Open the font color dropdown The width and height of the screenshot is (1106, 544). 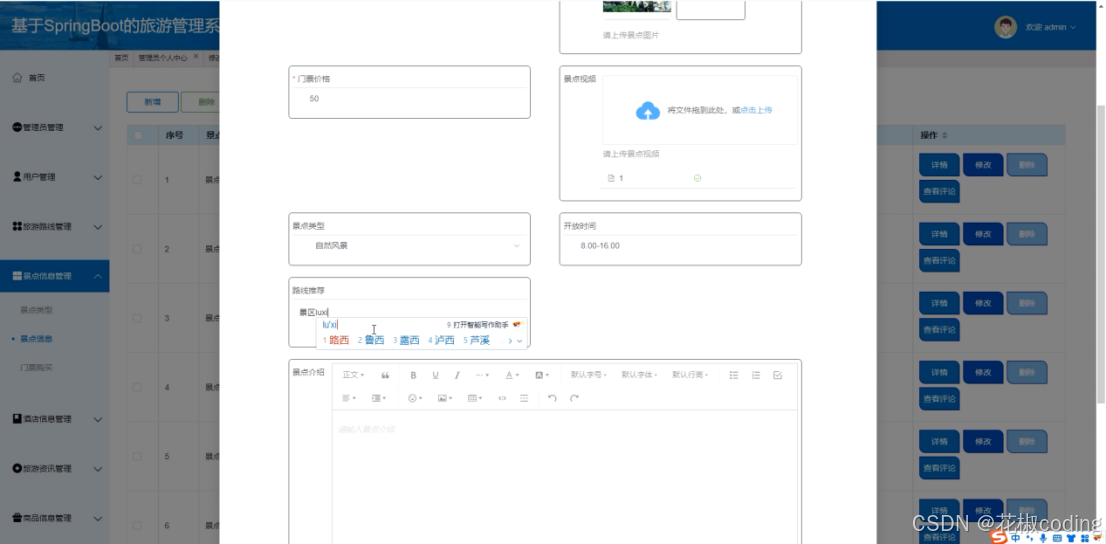[x=512, y=375]
